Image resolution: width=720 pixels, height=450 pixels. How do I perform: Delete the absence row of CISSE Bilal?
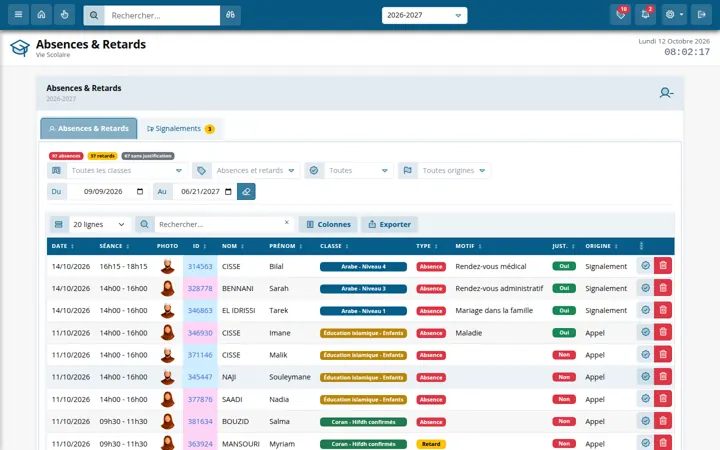tap(663, 265)
